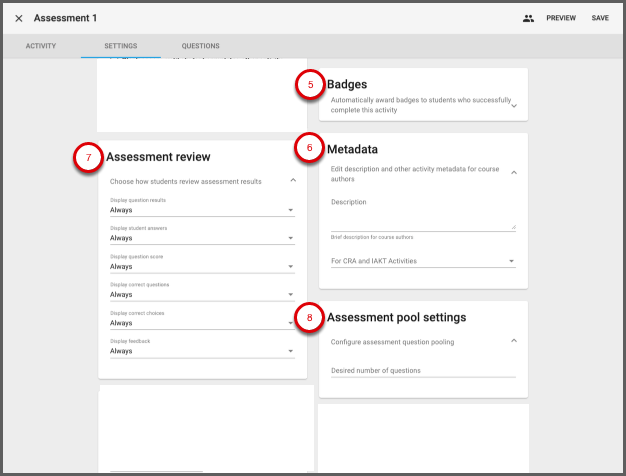Collapse the Metadata section chevron
Image resolution: width=626 pixels, height=476 pixels.
(514, 173)
